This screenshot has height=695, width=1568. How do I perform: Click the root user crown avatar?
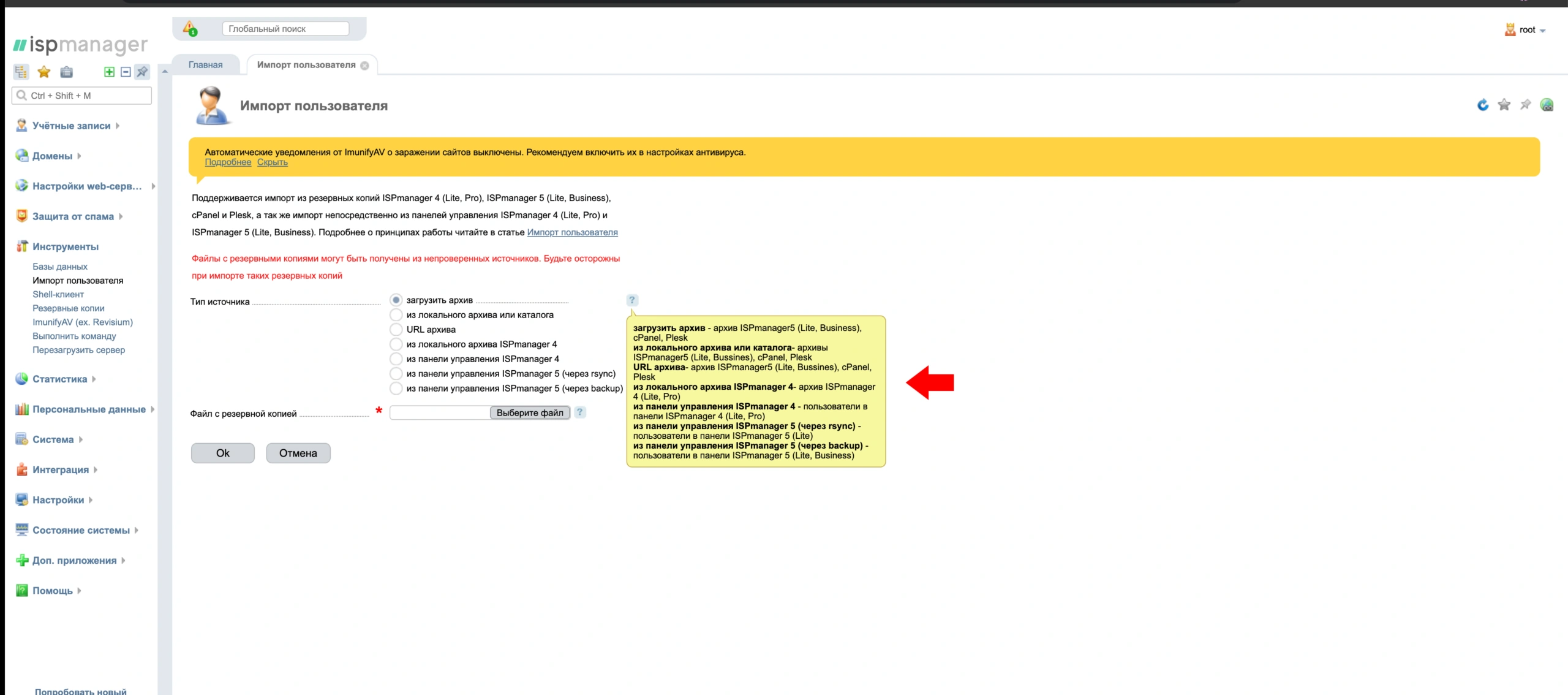[x=1510, y=29]
